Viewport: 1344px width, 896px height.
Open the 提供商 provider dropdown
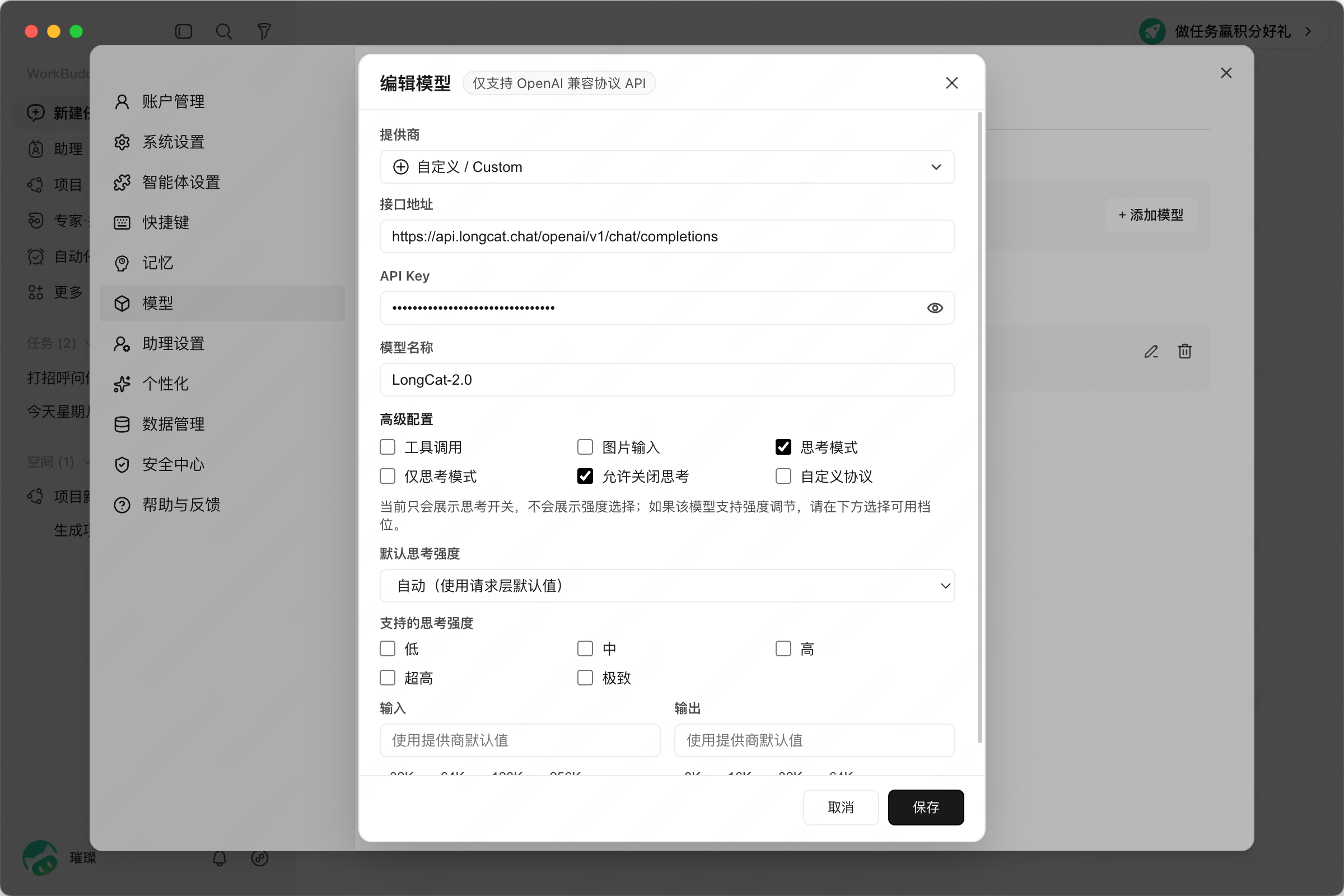667,167
